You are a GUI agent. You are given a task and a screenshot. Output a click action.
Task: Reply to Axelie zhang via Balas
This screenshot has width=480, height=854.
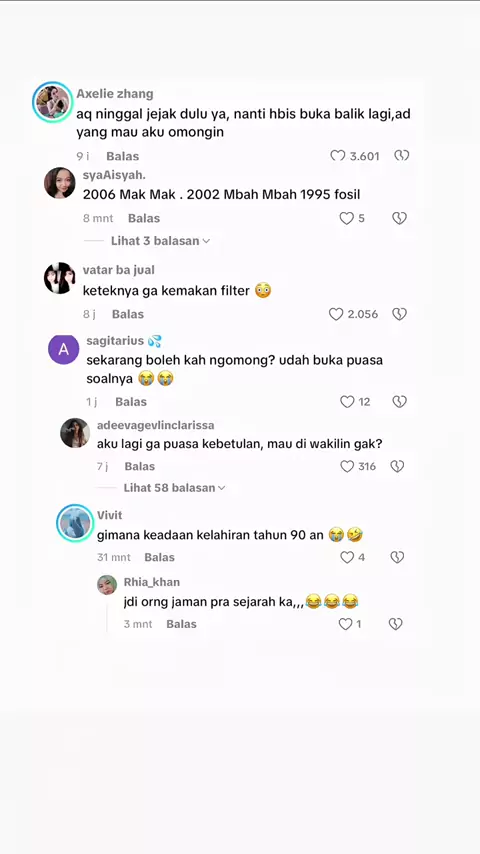123,156
